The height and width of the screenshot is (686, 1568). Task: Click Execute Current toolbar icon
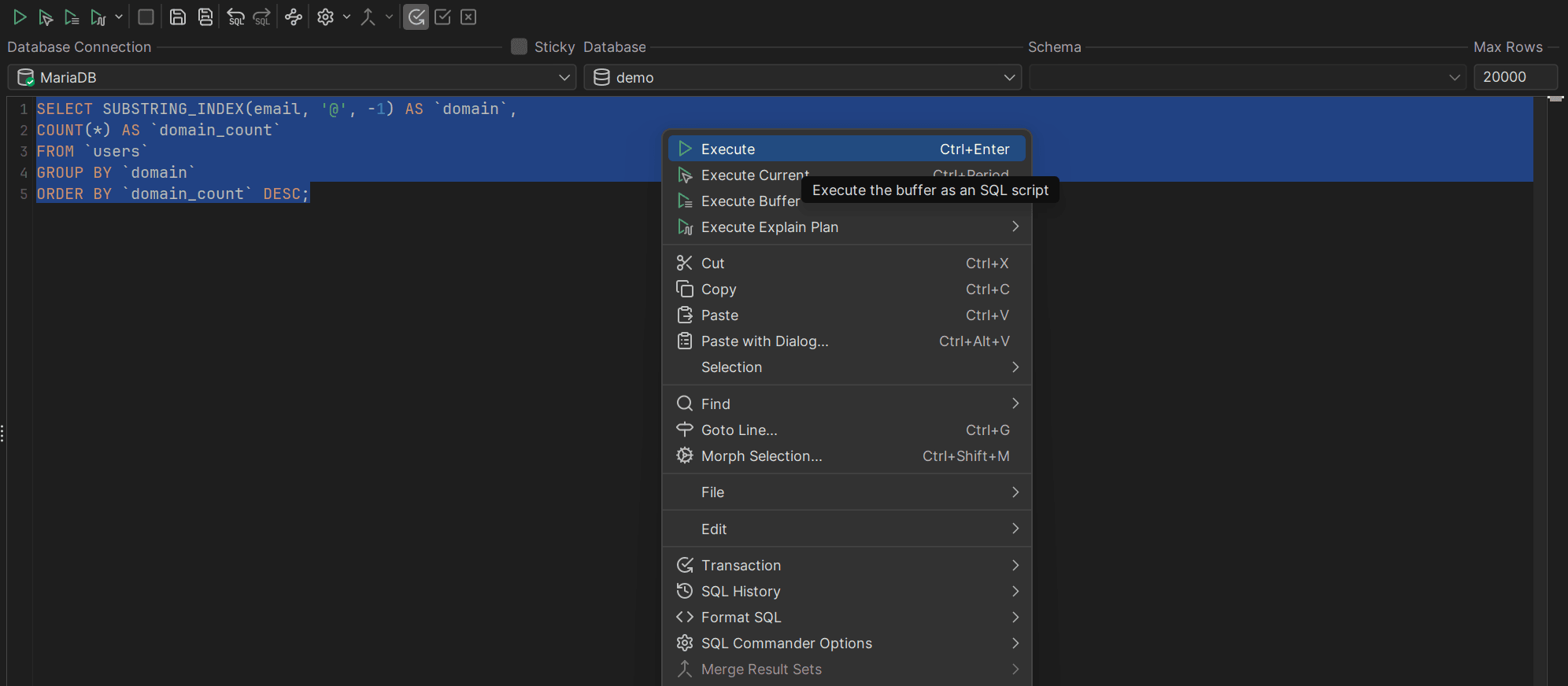[x=46, y=17]
